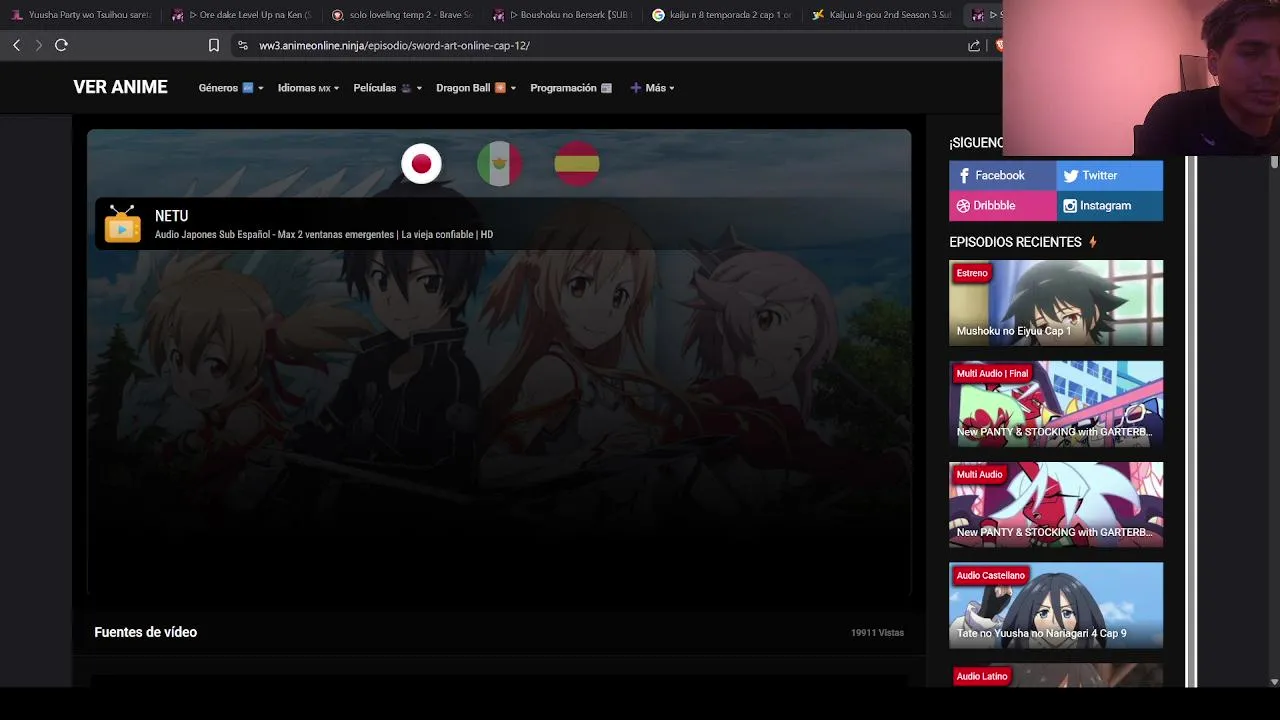The height and width of the screenshot is (720, 1280).
Task: Switch to Kaijuu 8-gou 2nd Season tab
Action: 882,15
